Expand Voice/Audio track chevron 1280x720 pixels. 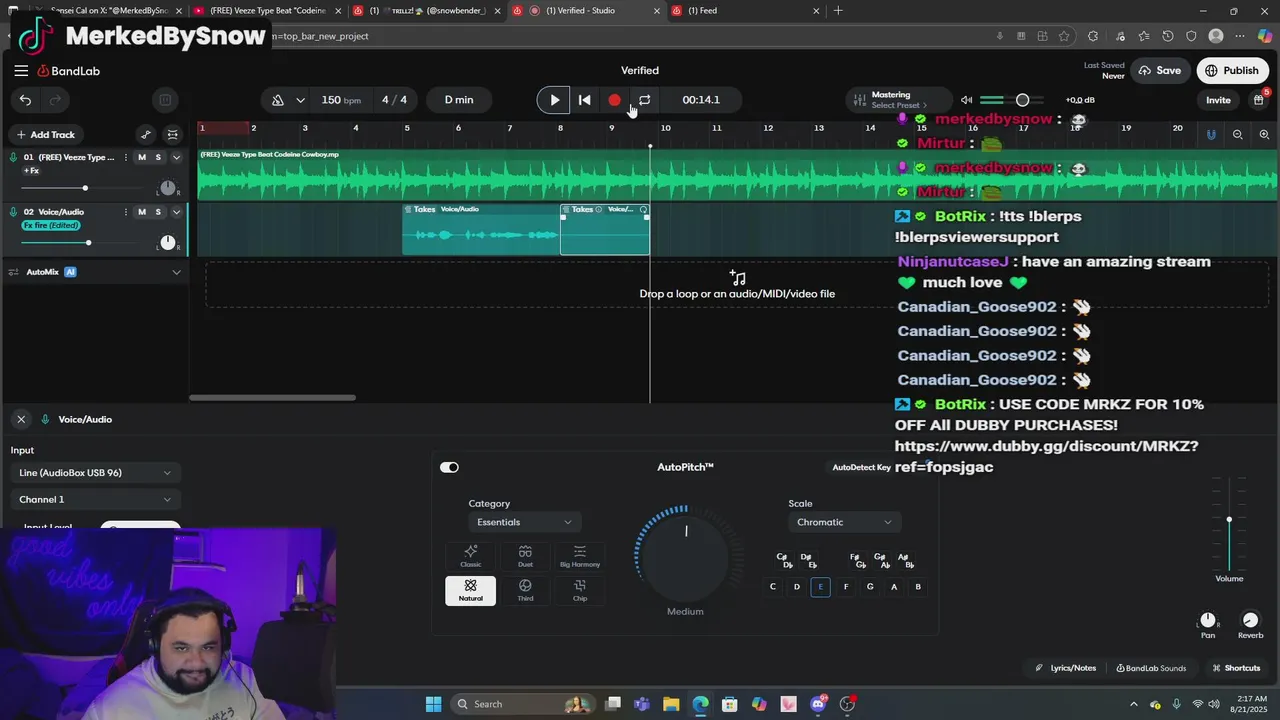tap(176, 212)
